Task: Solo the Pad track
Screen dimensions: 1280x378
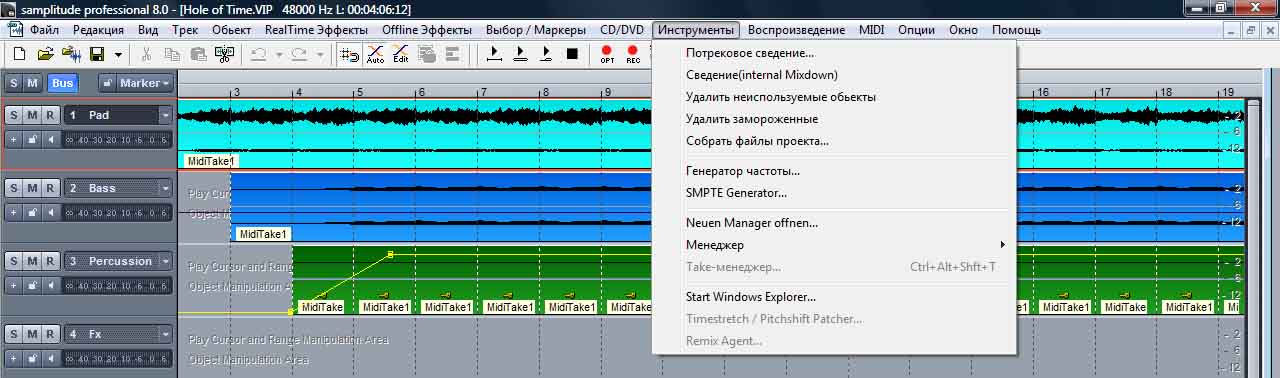Action: pos(15,115)
